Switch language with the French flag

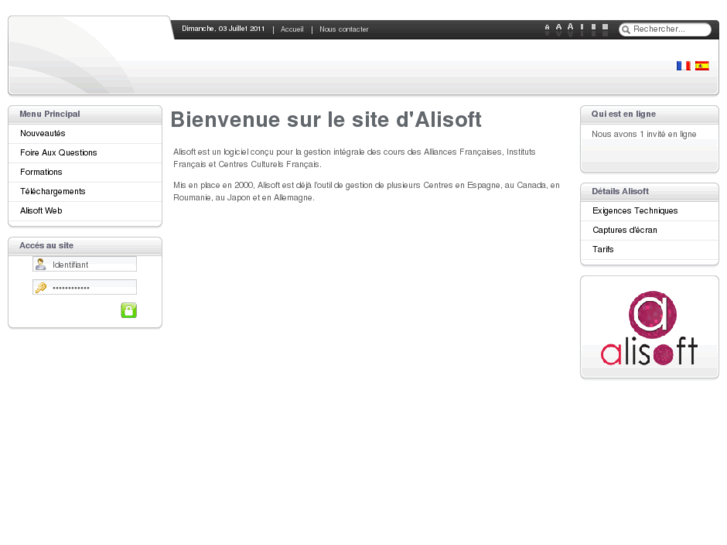point(683,66)
